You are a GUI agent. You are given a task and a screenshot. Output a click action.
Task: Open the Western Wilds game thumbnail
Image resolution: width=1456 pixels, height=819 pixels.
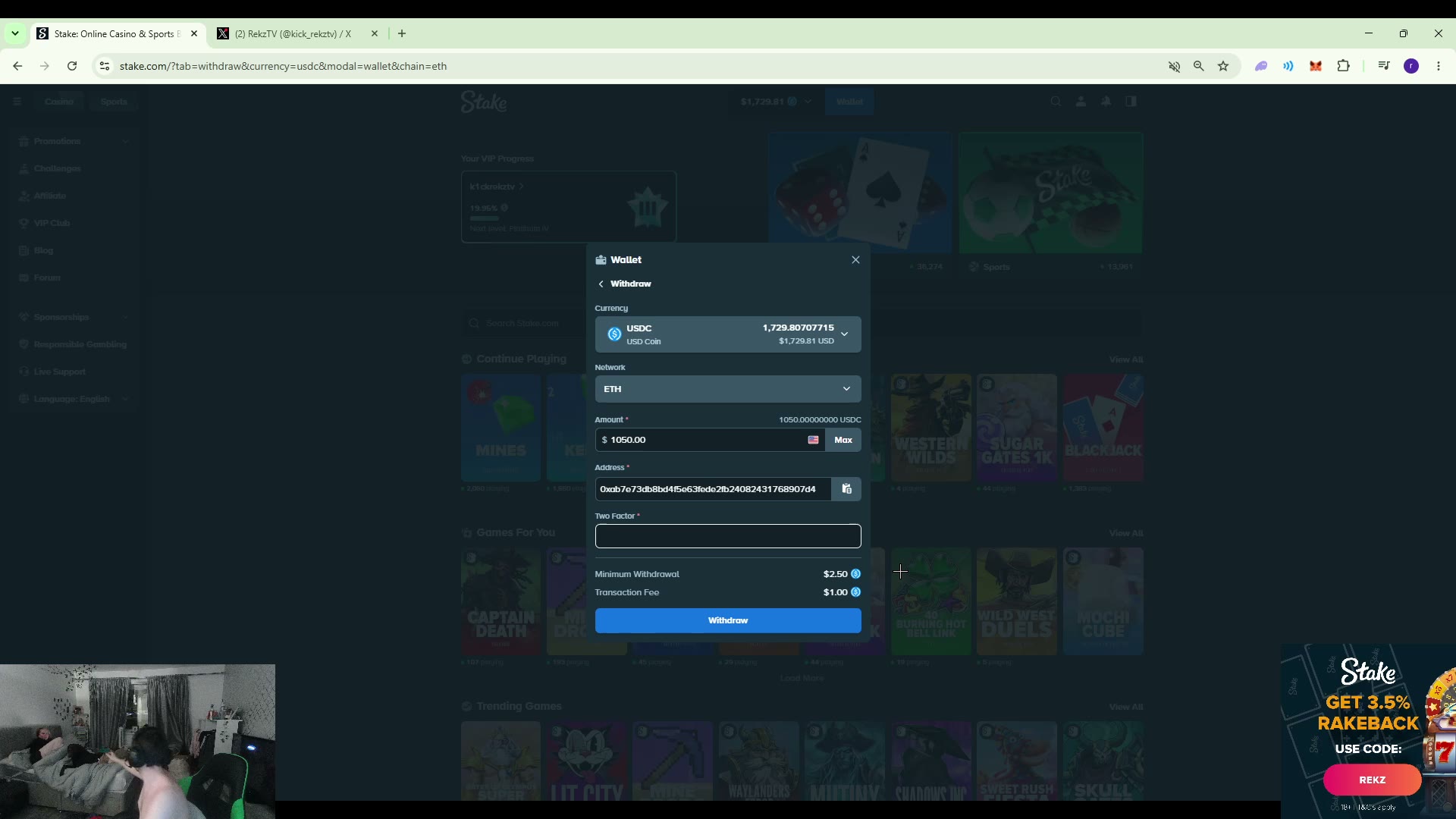click(x=930, y=428)
